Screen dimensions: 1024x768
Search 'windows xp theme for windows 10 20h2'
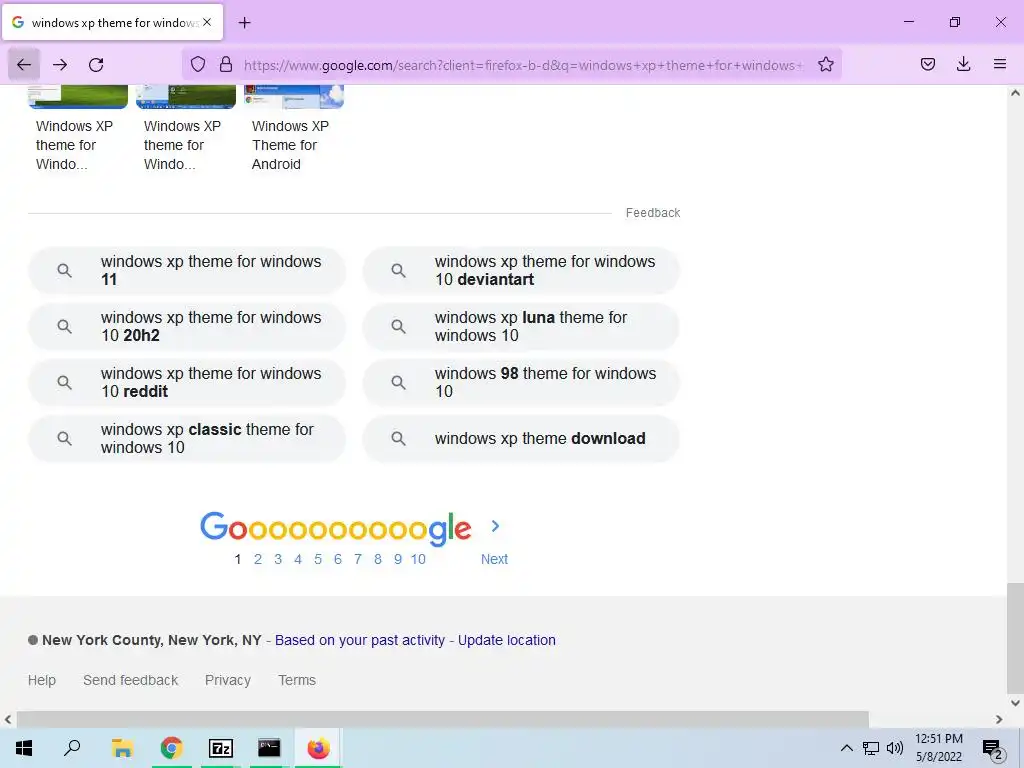pyautogui.click(x=187, y=327)
